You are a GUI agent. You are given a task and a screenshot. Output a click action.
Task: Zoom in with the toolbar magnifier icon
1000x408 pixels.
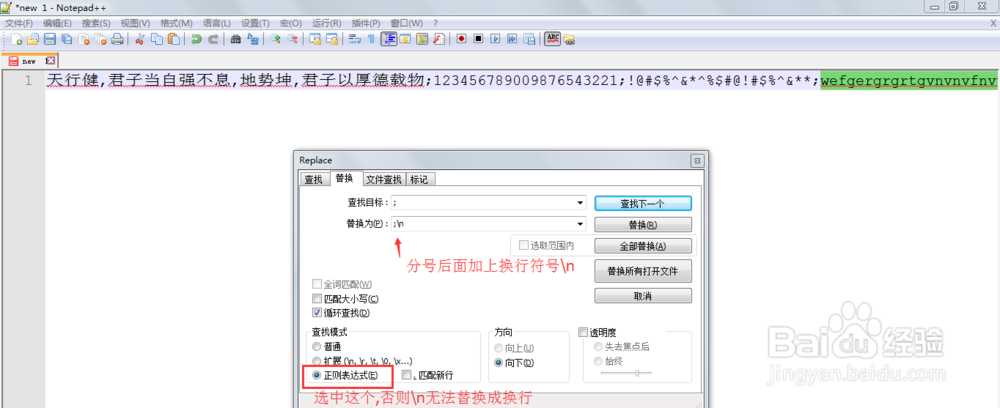[x=275, y=39]
